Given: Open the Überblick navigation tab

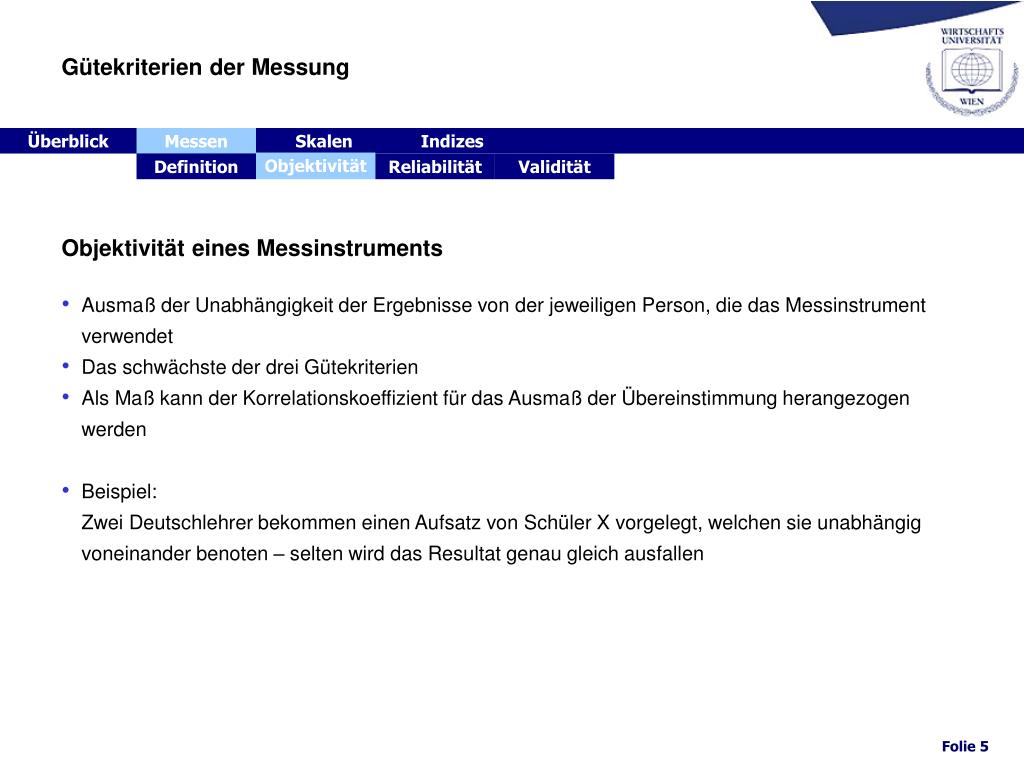Looking at the screenshot, I should click(x=68, y=141).
